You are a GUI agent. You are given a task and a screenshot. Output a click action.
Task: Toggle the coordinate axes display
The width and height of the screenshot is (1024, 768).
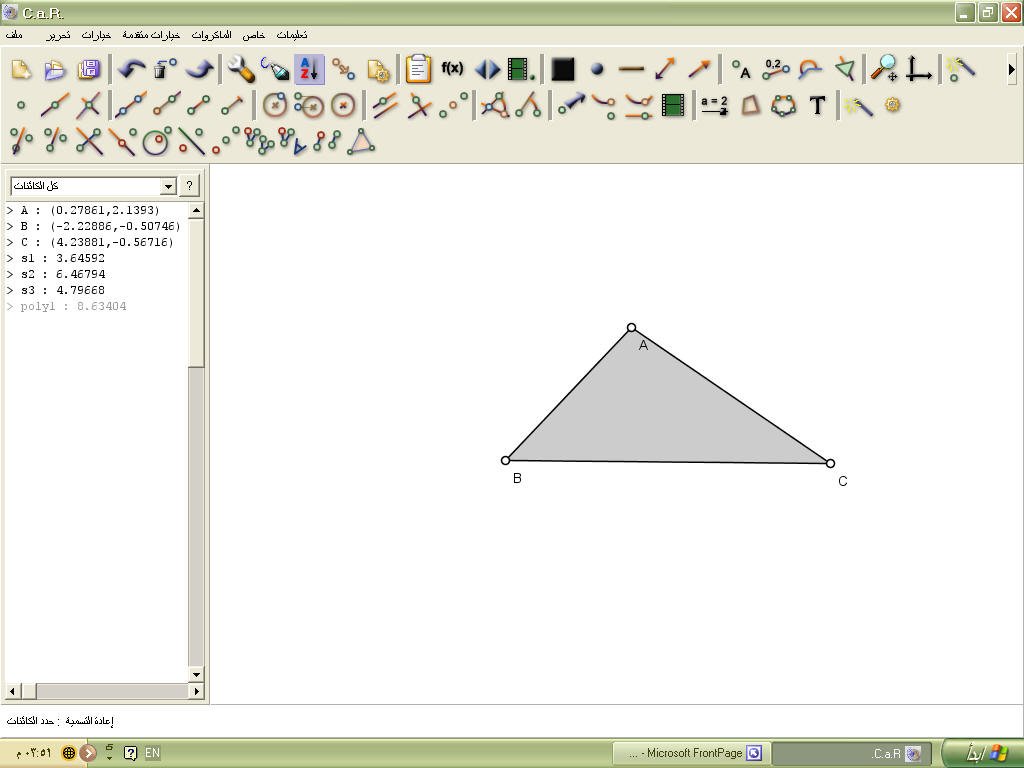pos(918,69)
